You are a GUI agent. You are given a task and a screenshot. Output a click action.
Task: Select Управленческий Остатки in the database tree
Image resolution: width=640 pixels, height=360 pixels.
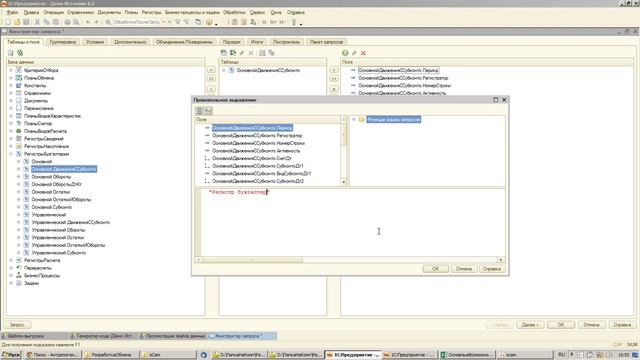[x=58, y=238]
